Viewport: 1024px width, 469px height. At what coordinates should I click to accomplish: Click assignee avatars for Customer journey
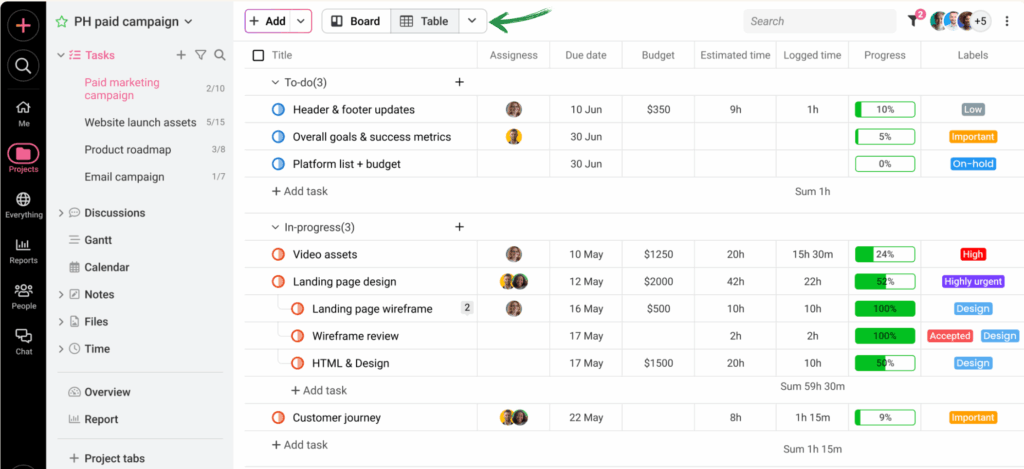coord(514,417)
